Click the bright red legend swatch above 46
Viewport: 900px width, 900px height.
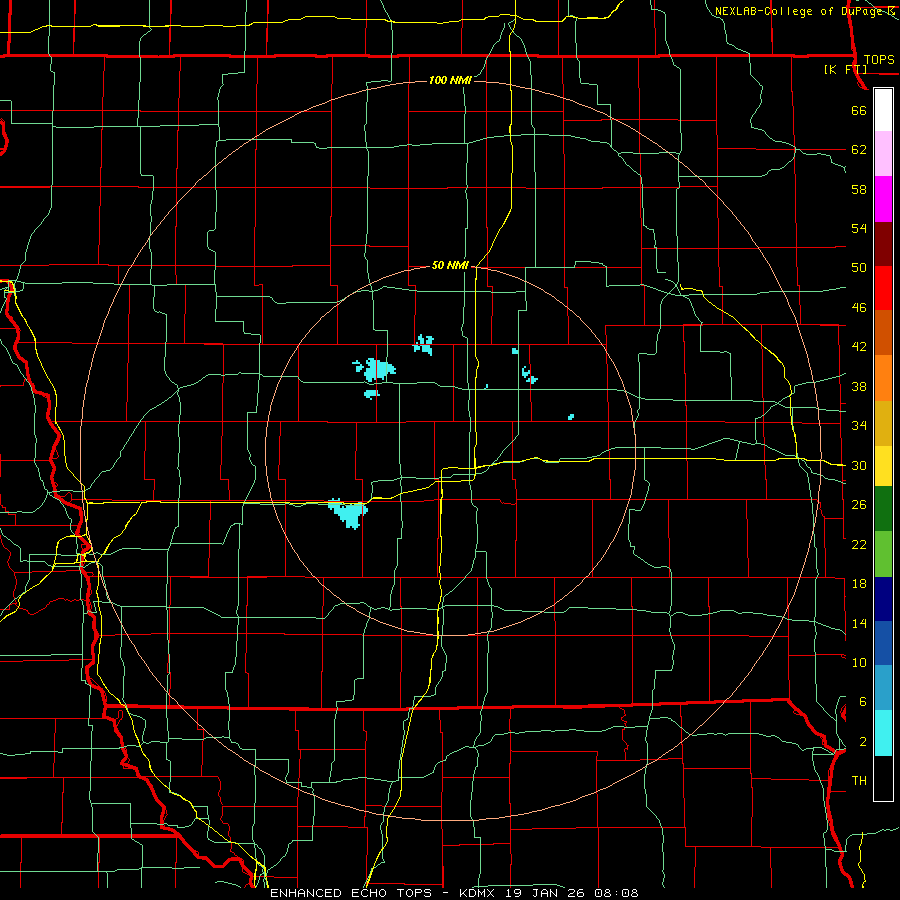click(x=883, y=288)
